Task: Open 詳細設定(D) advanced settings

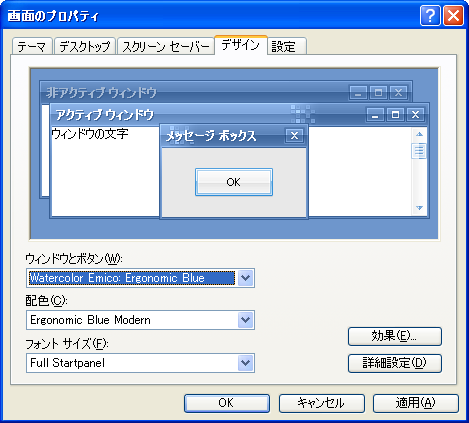Action: (395, 363)
